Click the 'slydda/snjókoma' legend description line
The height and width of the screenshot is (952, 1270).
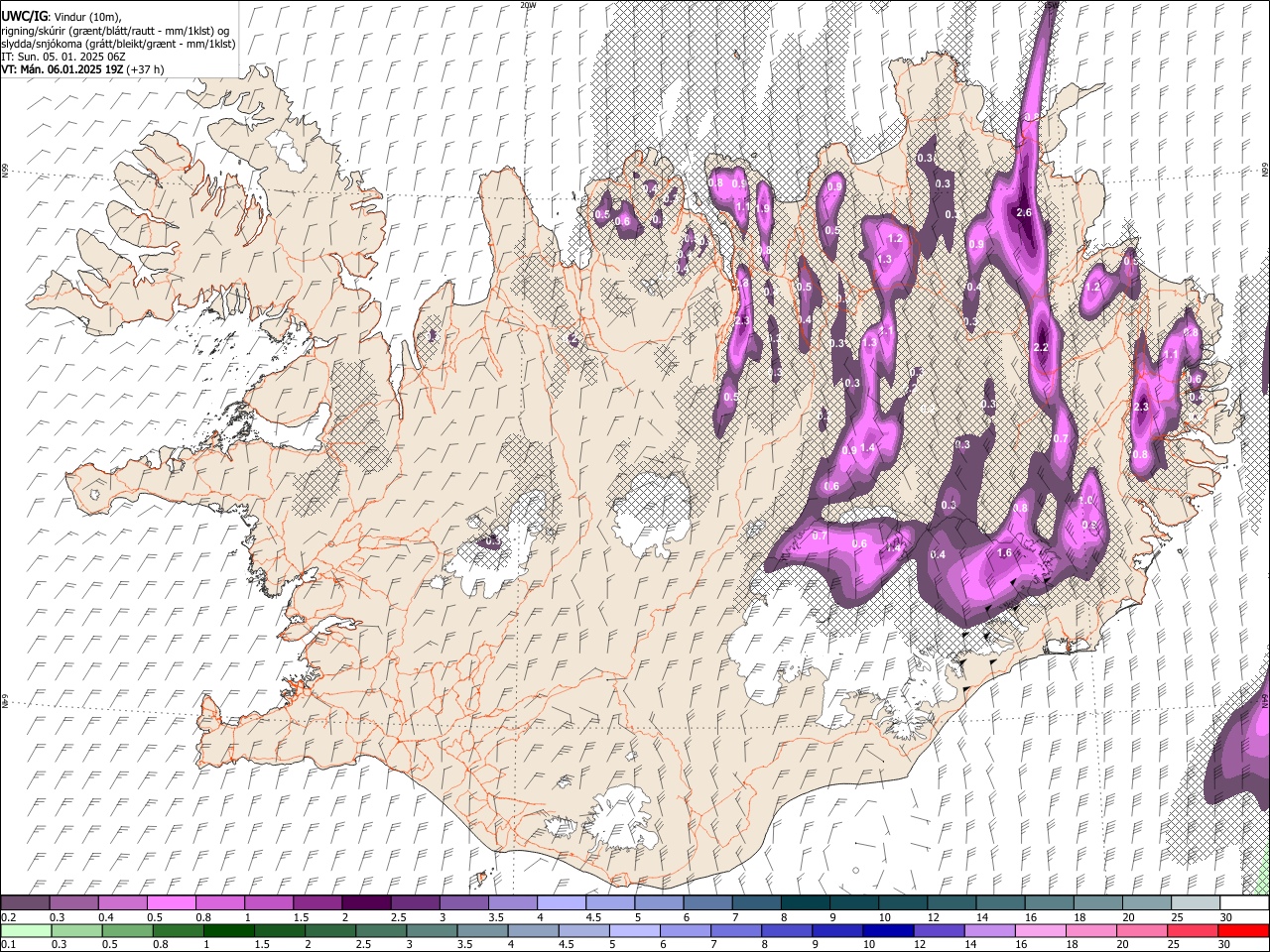118,44
